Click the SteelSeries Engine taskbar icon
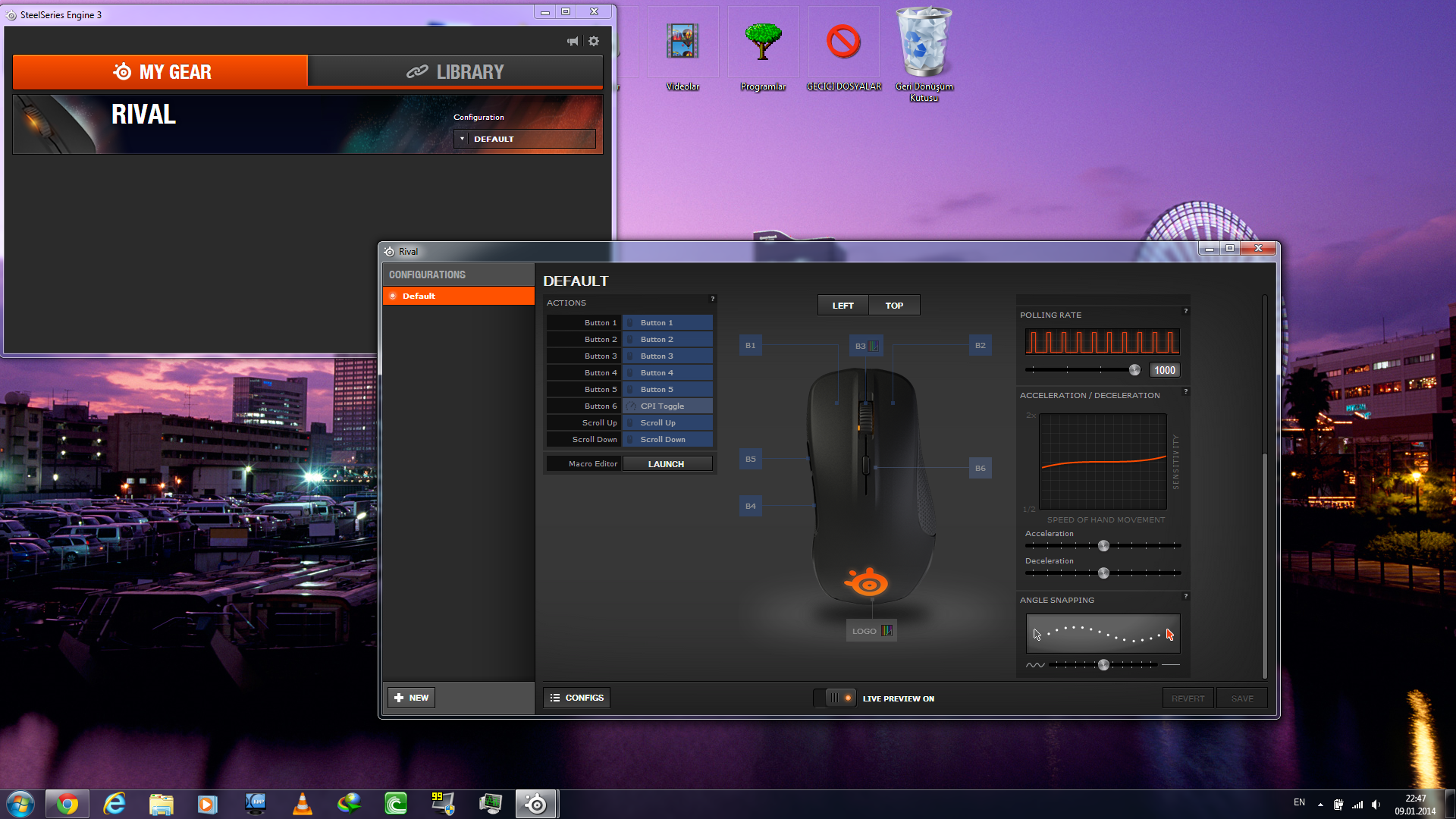 point(536,804)
